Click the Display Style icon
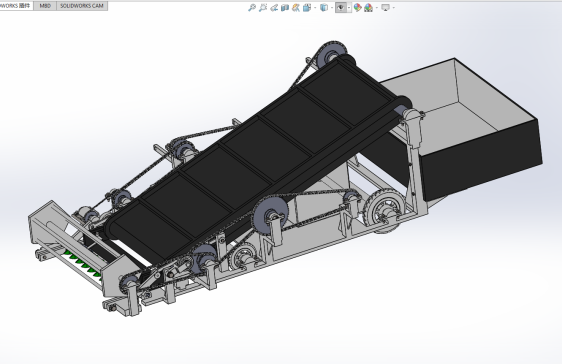 pos(324,8)
